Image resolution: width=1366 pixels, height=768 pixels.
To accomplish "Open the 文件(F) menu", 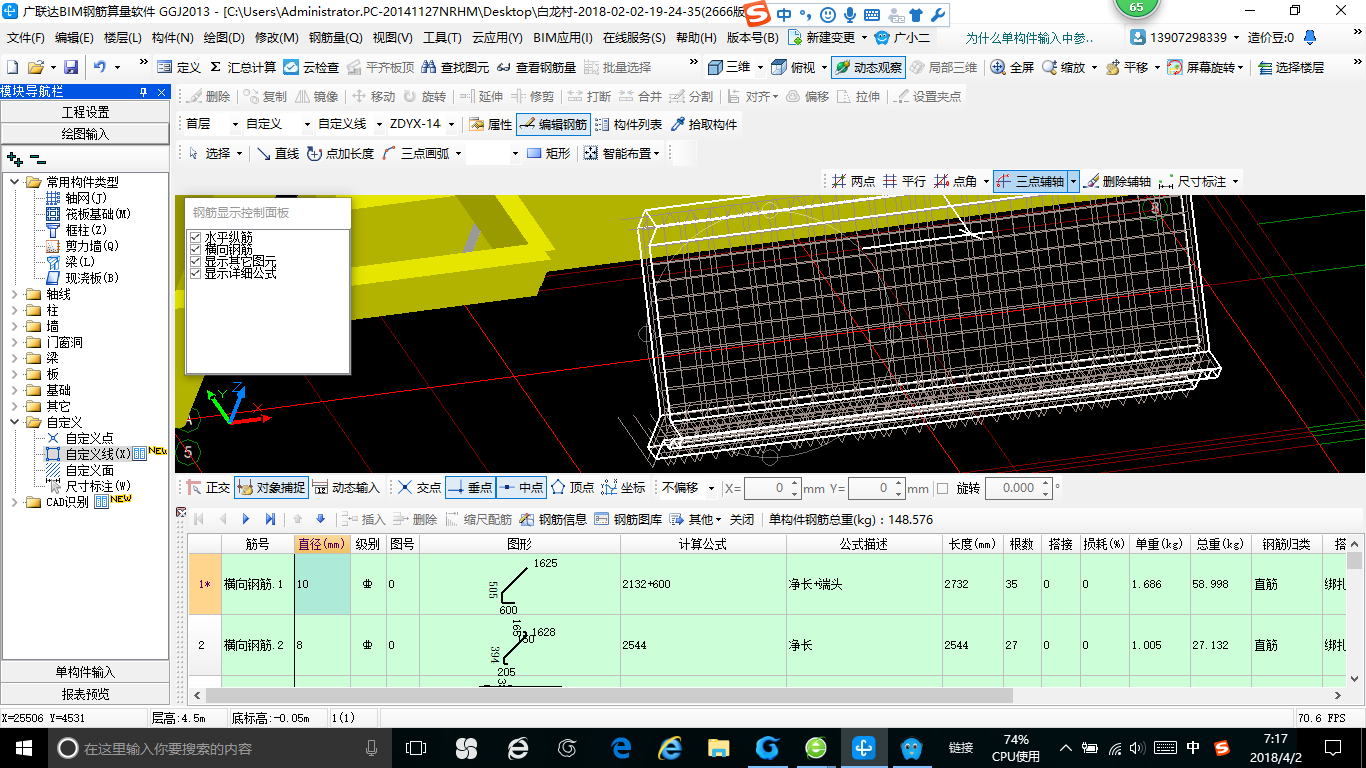I will (26, 38).
